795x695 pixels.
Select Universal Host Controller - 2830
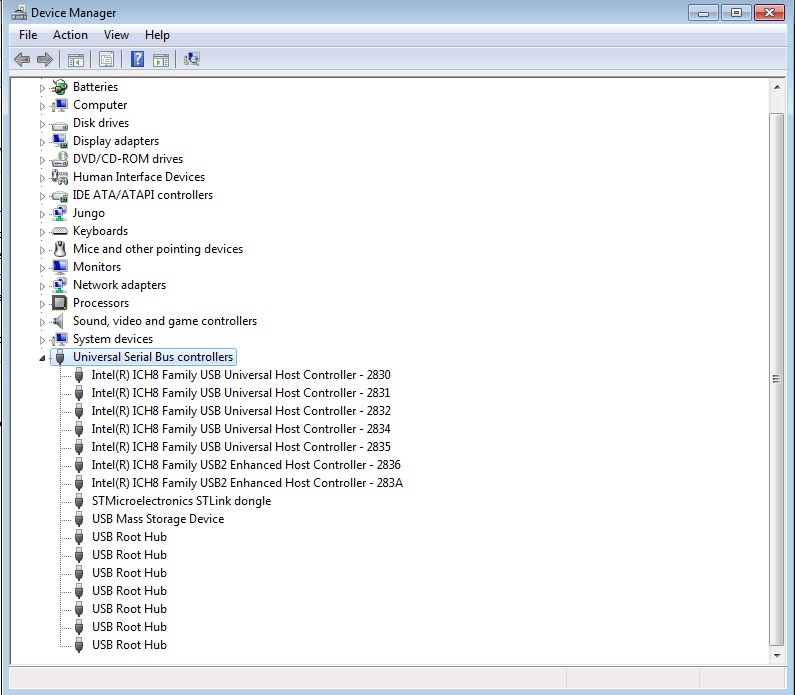241,375
